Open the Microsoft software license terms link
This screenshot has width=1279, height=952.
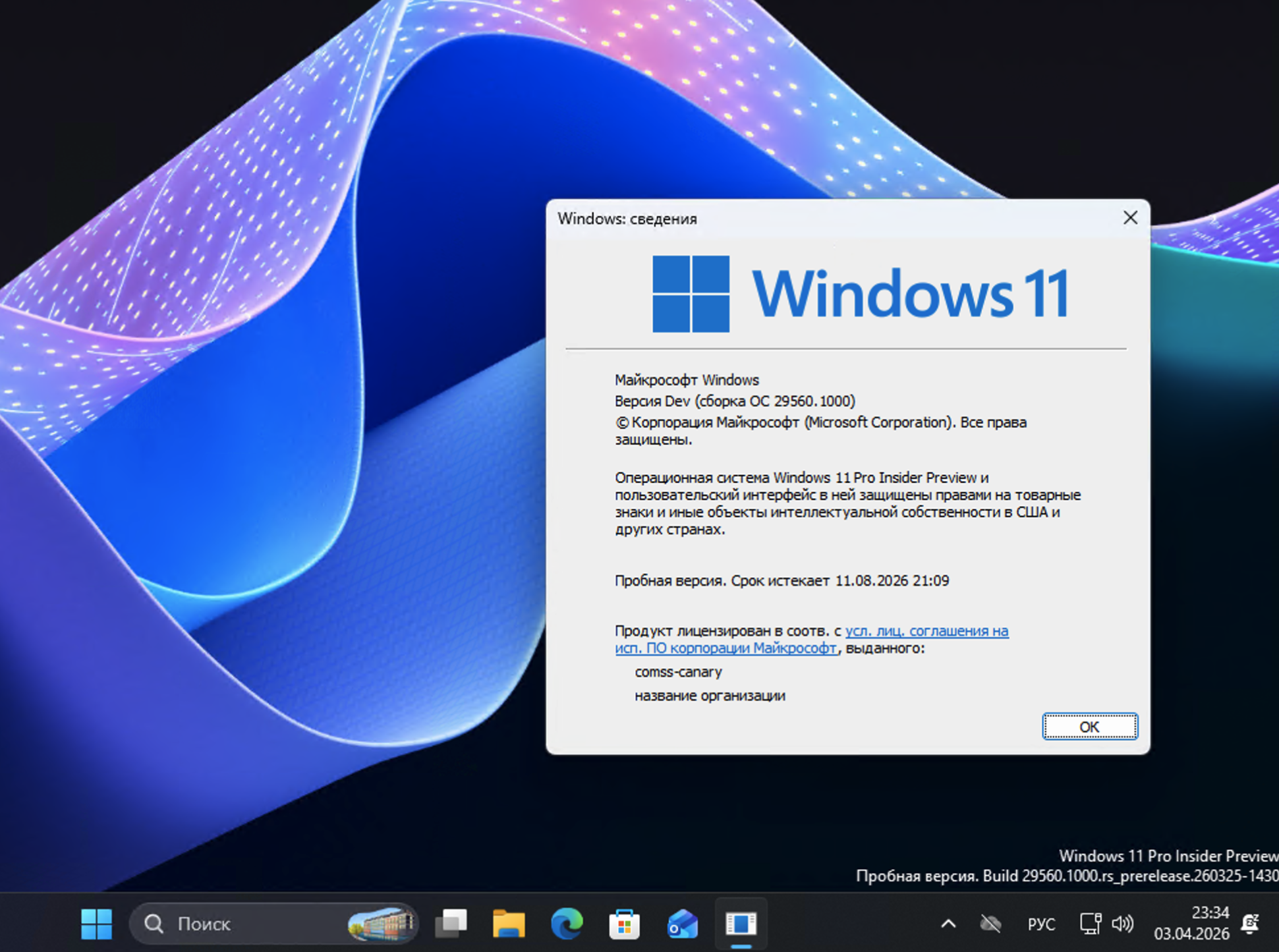(811, 639)
